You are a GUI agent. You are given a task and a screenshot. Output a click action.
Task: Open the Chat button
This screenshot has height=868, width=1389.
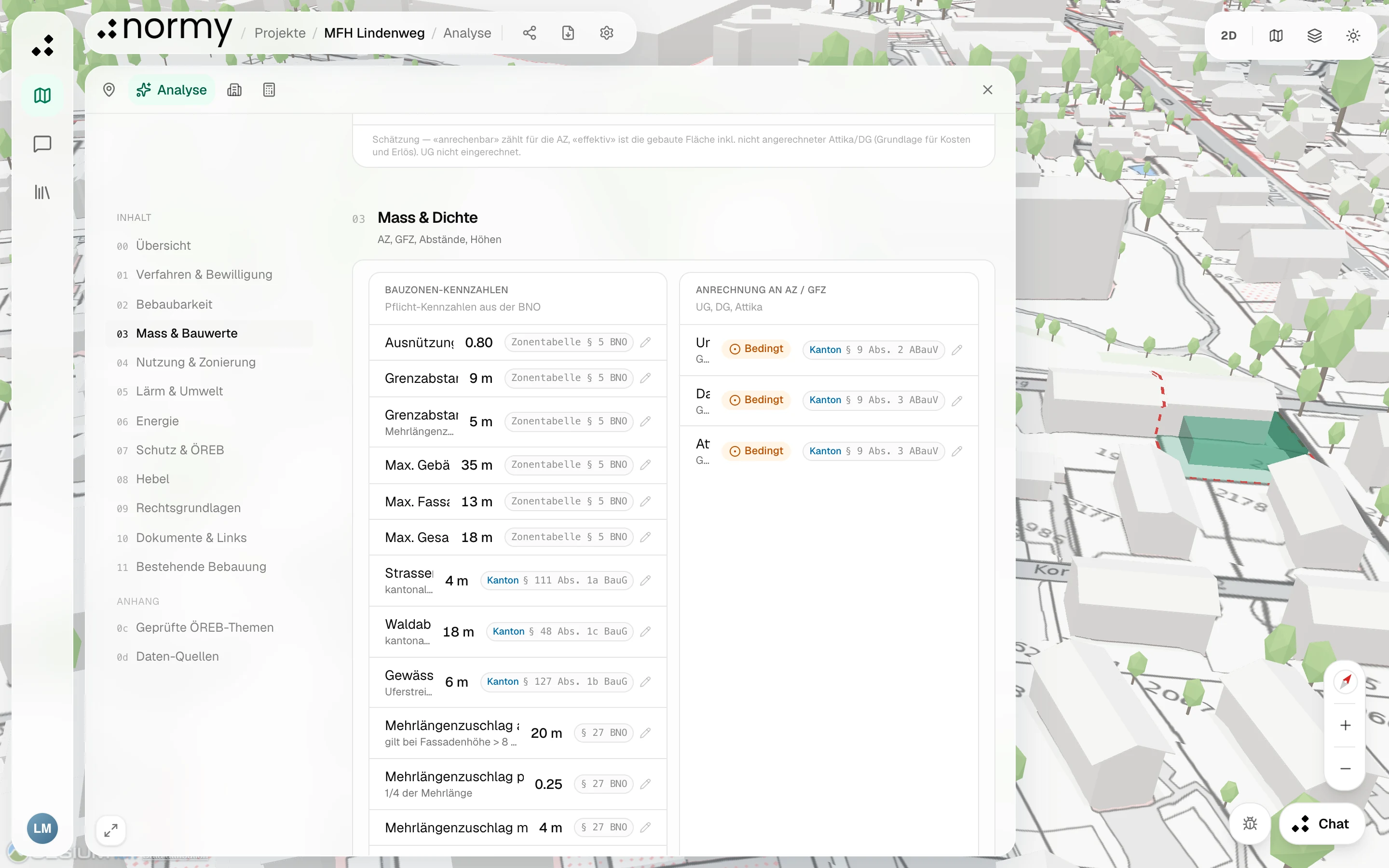(x=1321, y=824)
